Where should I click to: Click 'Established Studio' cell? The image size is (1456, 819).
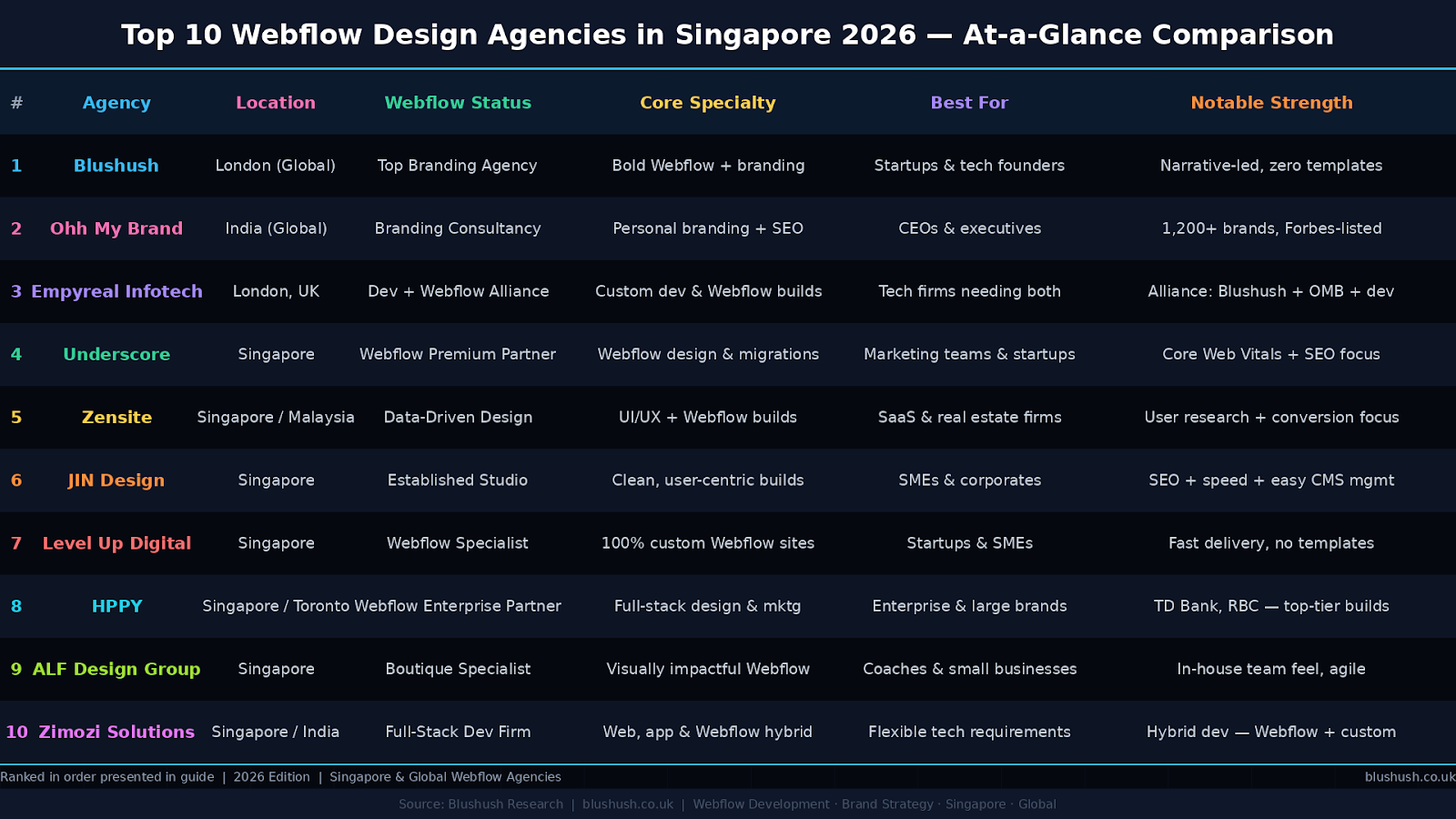tap(458, 480)
